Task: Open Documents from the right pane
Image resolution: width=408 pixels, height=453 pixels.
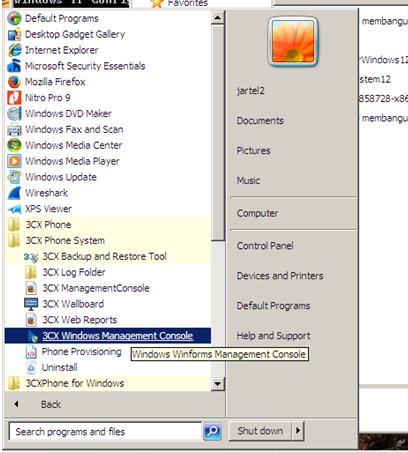Action: point(260,121)
